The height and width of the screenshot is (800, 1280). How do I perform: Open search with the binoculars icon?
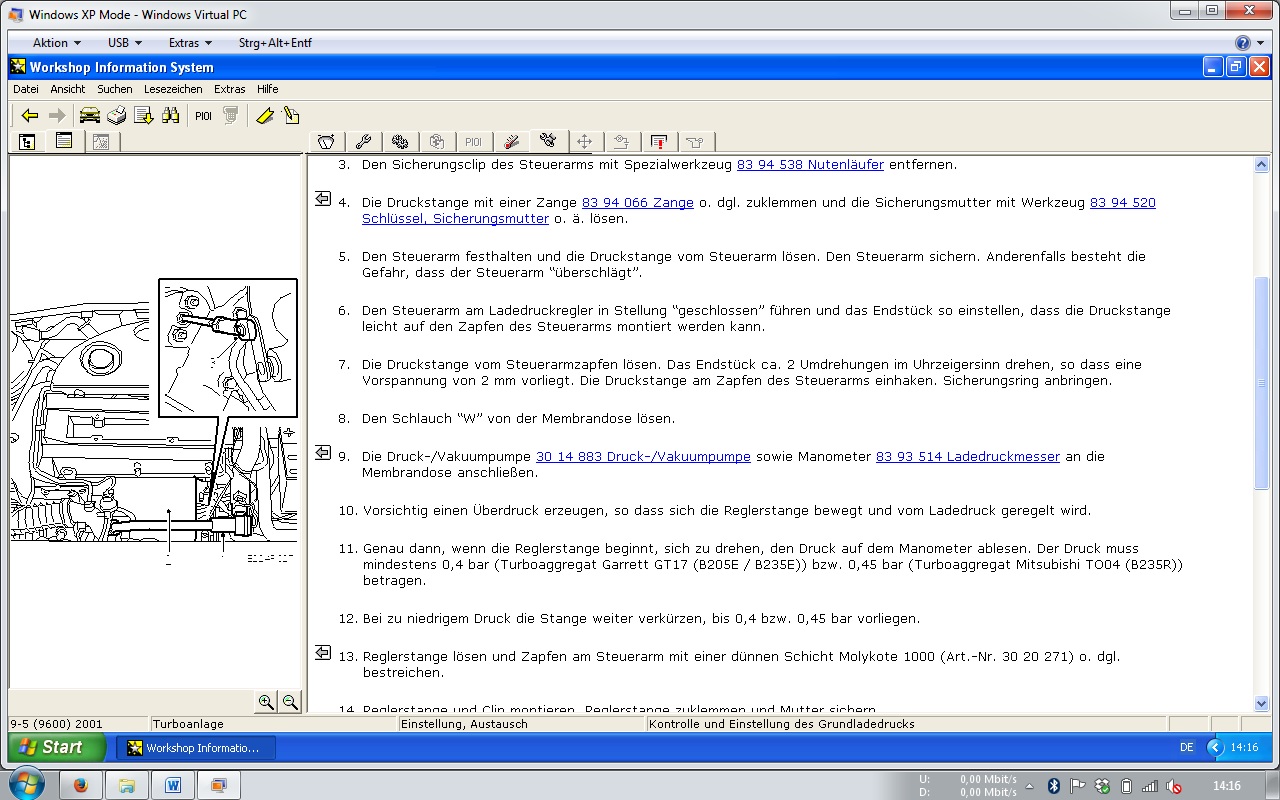(171, 115)
